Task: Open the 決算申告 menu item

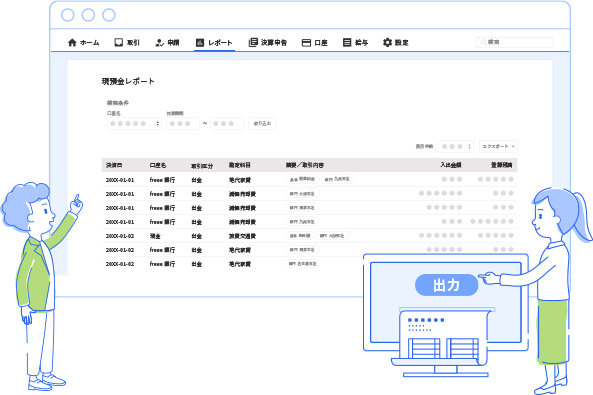Action: (x=268, y=42)
